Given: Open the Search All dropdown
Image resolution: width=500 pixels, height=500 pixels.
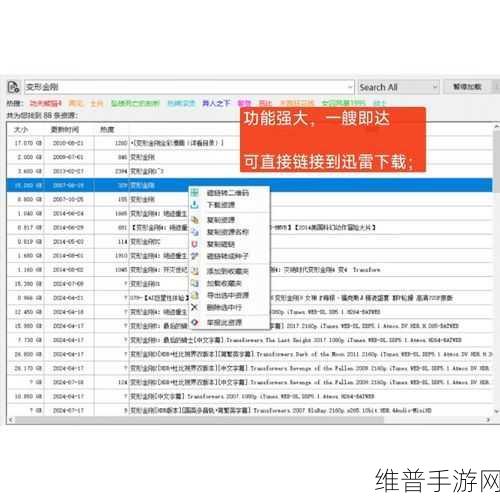Looking at the screenshot, I should (x=398, y=87).
